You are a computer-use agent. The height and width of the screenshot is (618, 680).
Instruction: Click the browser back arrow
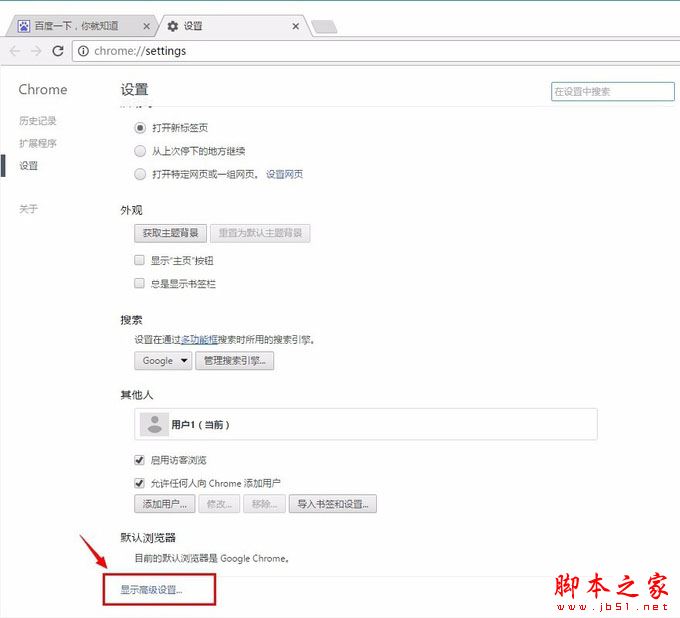[x=15, y=51]
